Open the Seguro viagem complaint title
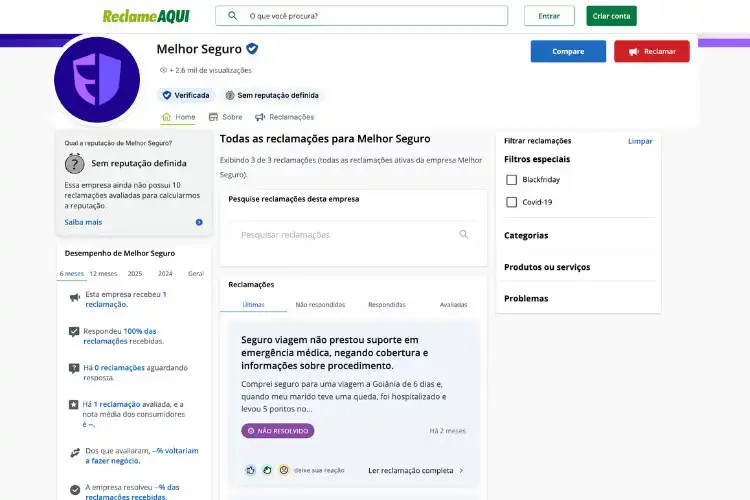Image resolution: width=750 pixels, height=500 pixels. [x=334, y=353]
